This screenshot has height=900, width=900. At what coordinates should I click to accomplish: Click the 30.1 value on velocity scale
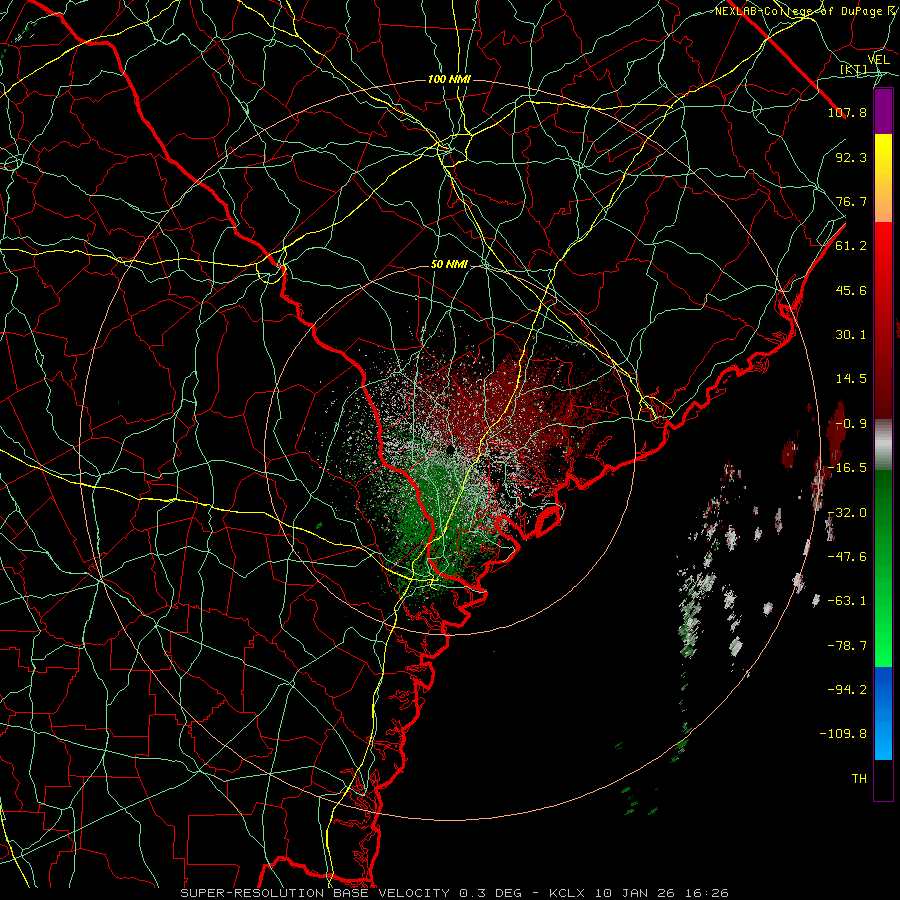click(x=851, y=335)
